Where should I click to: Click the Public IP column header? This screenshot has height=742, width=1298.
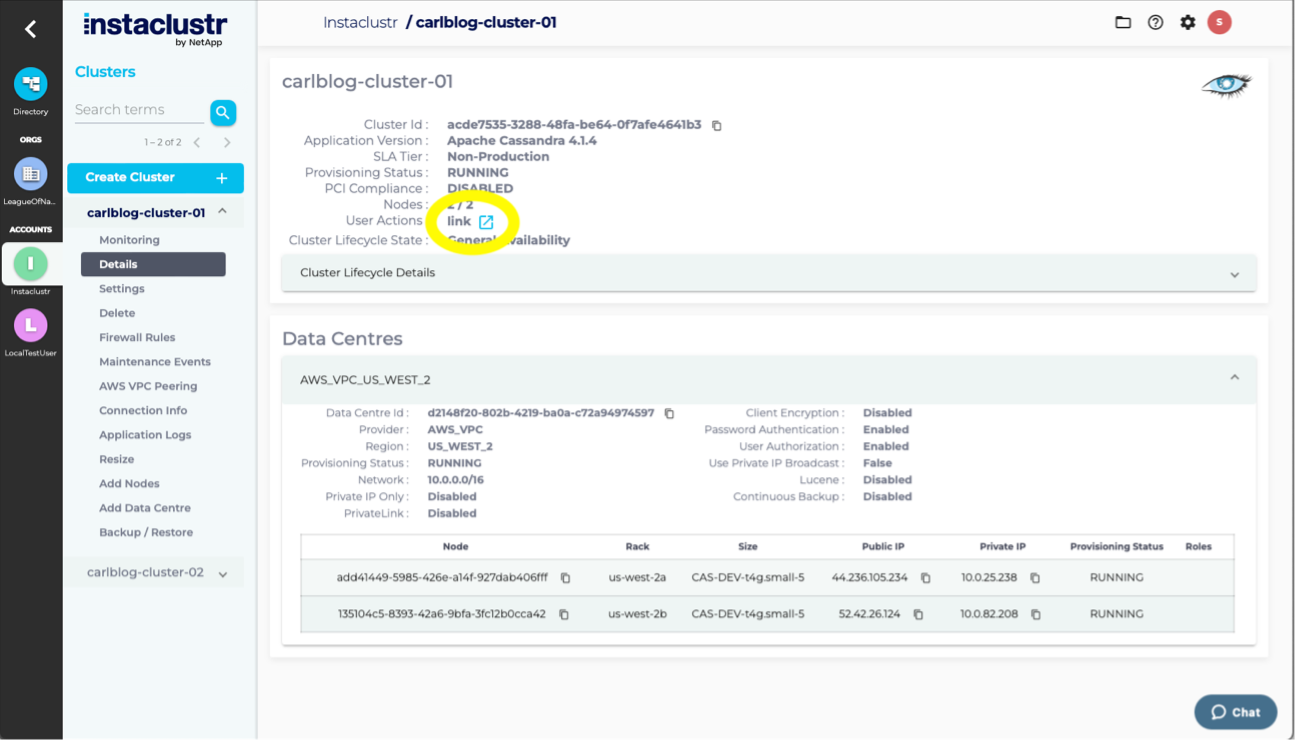pyautogui.click(x=883, y=547)
